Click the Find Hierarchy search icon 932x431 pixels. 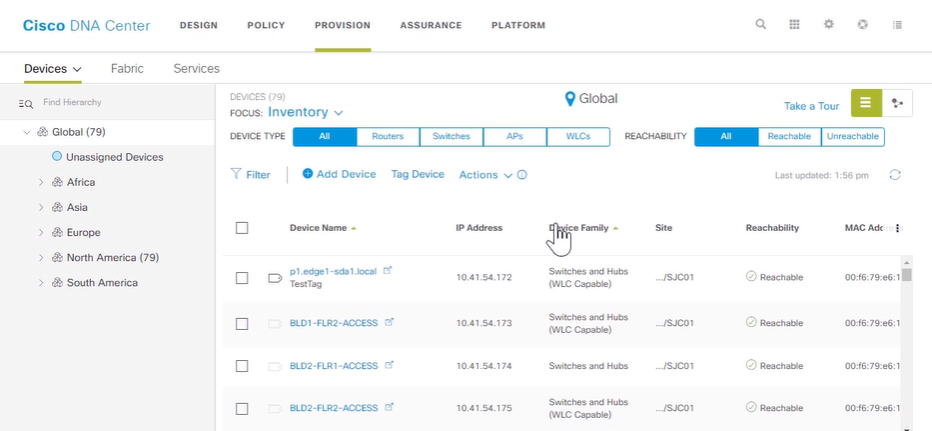[x=26, y=103]
